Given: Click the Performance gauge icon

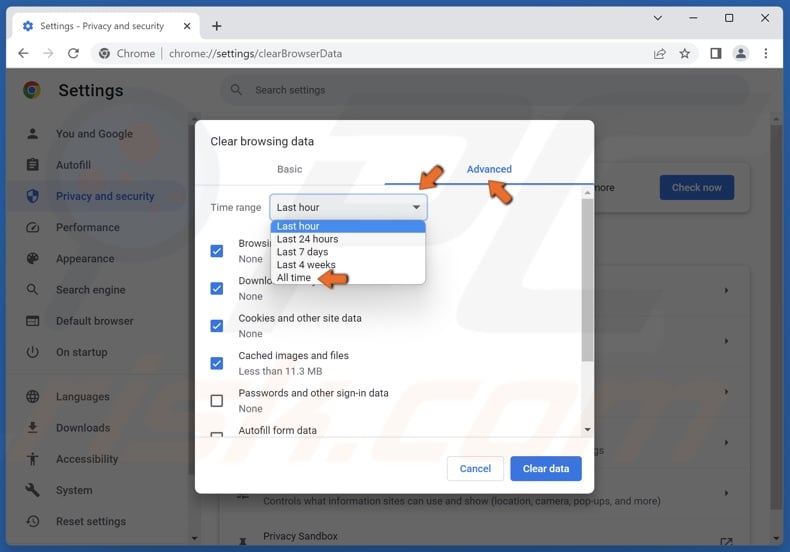Looking at the screenshot, I should tap(33, 227).
